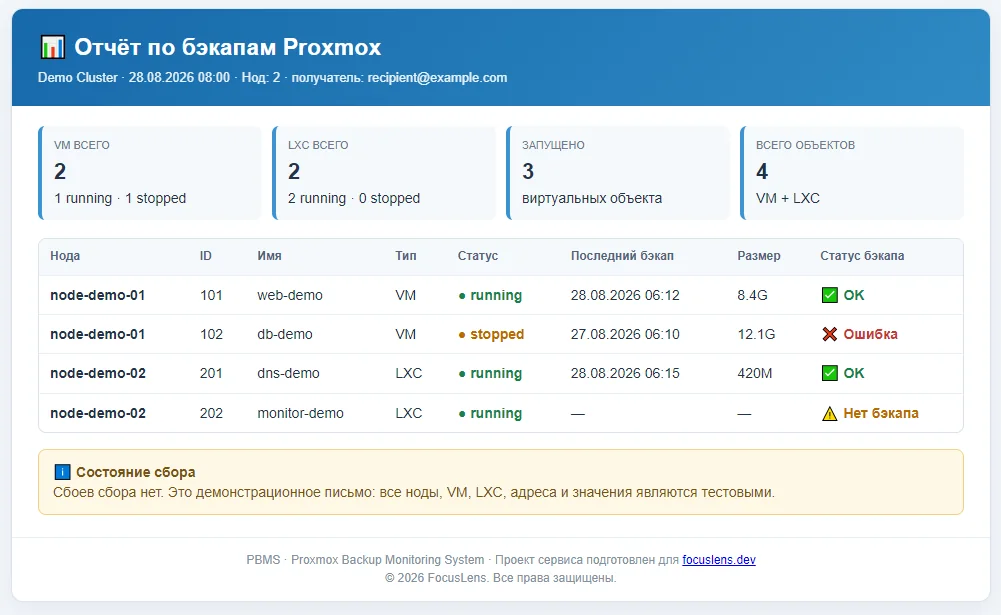1001x615 pixels.
Task: Click the '1 running · 1 stopped' text
Action: [x=120, y=198]
